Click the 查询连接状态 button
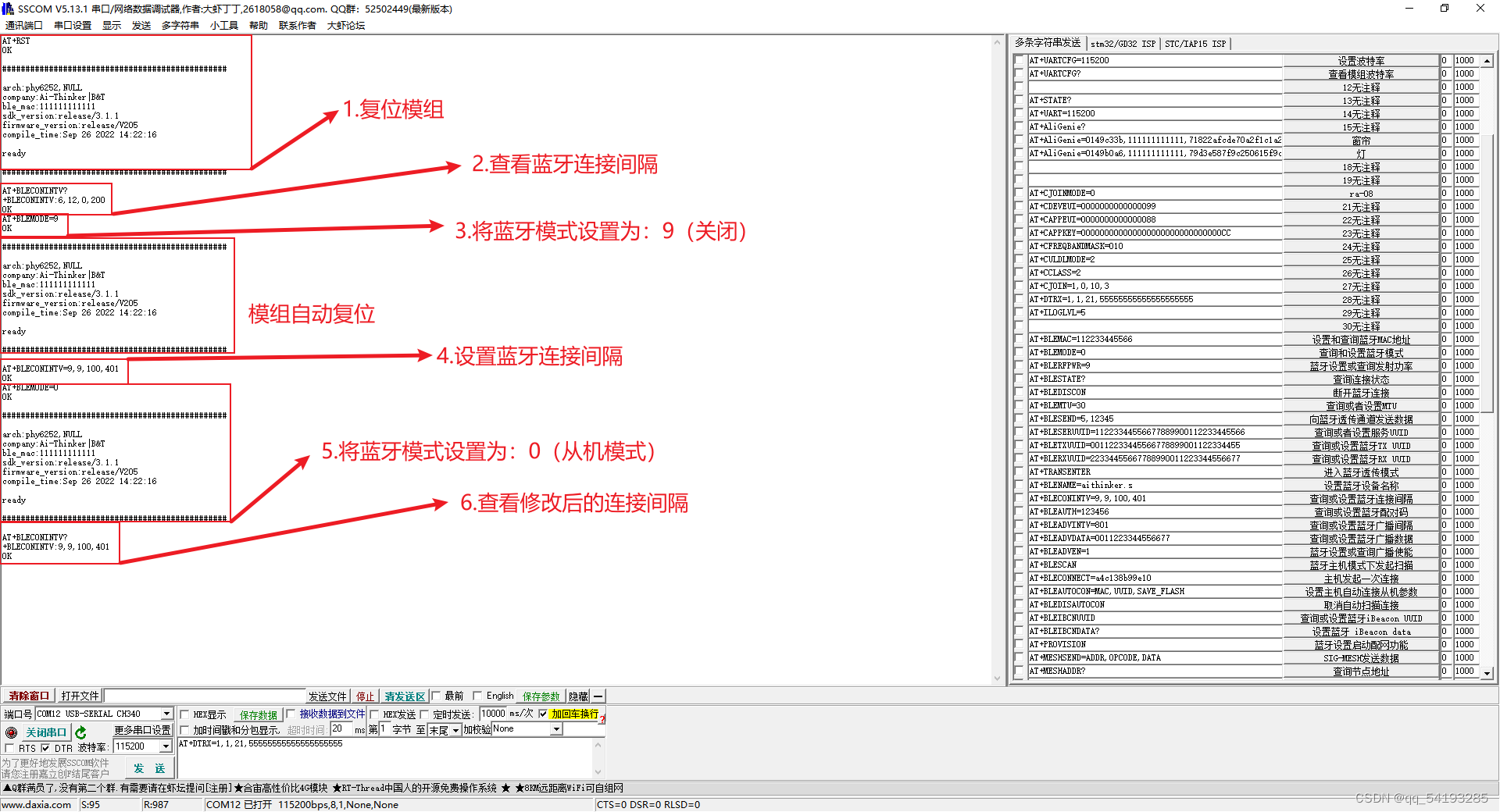The height and width of the screenshot is (812, 1500). pyautogui.click(x=1361, y=379)
